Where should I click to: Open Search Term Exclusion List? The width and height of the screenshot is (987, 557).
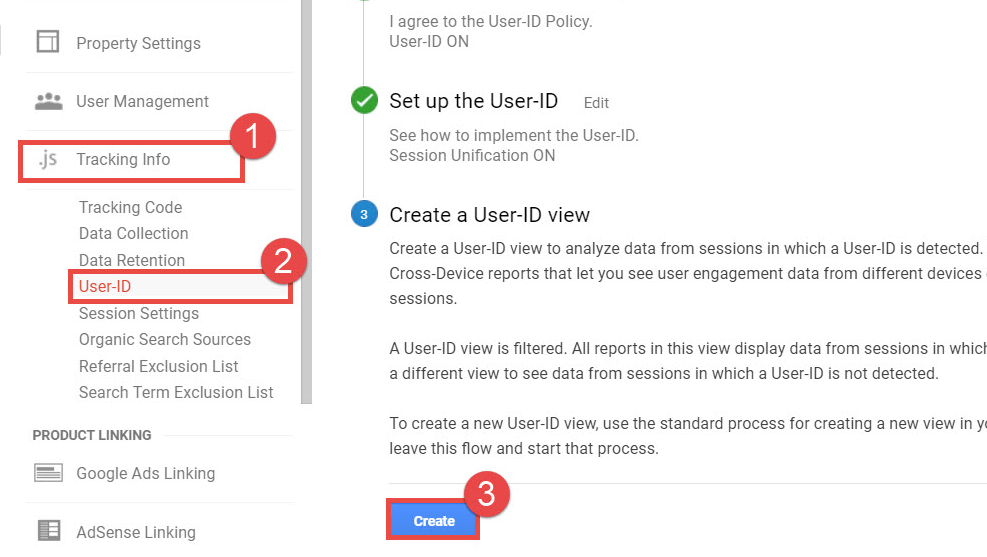176,392
